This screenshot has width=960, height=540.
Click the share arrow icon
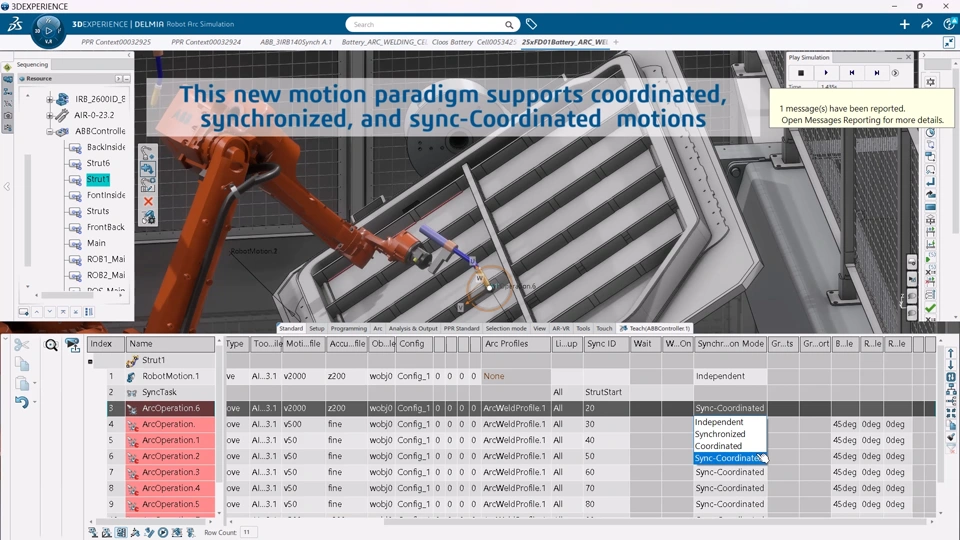[x=926, y=24]
